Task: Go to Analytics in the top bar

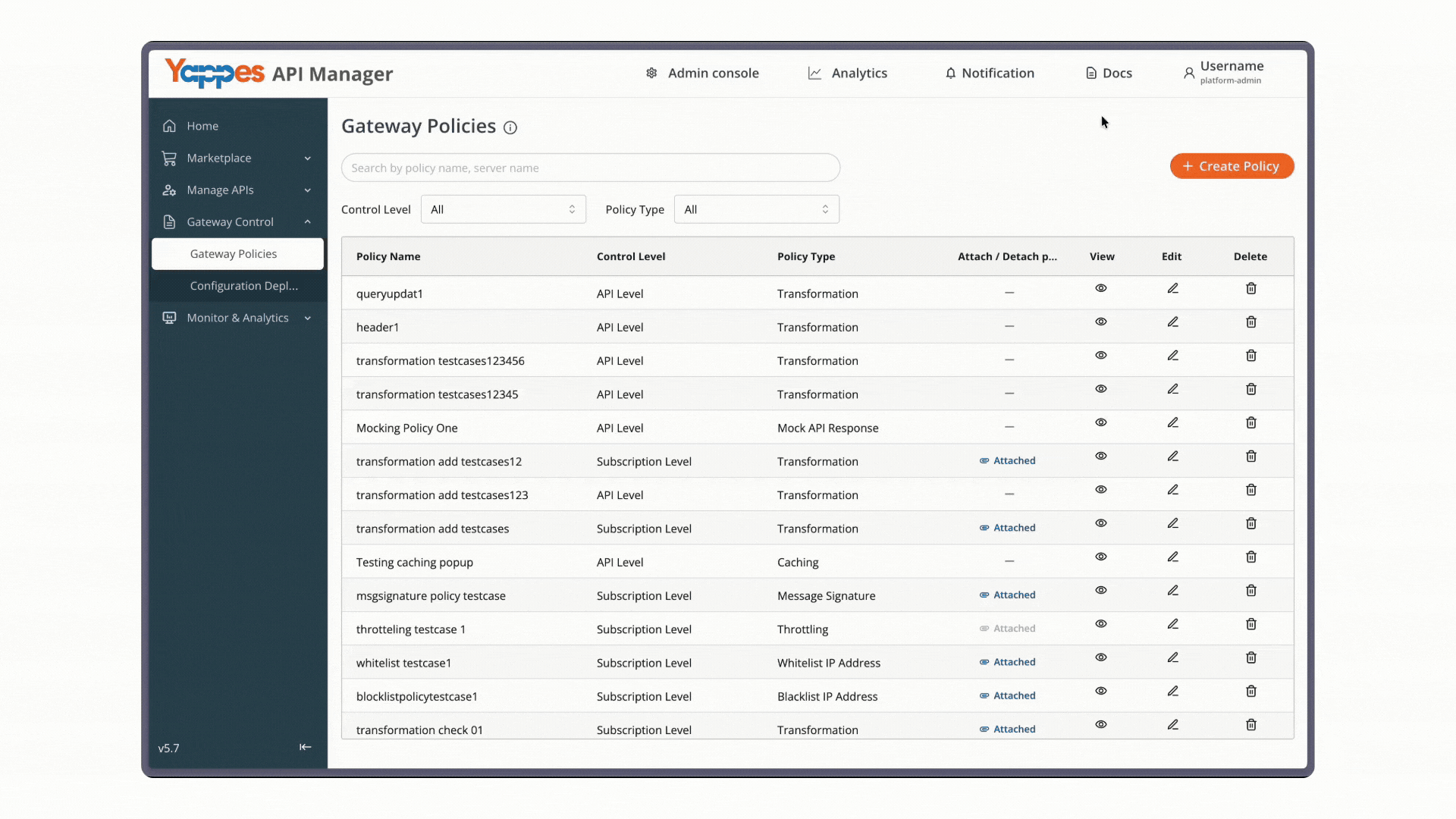Action: pyautogui.click(x=848, y=73)
